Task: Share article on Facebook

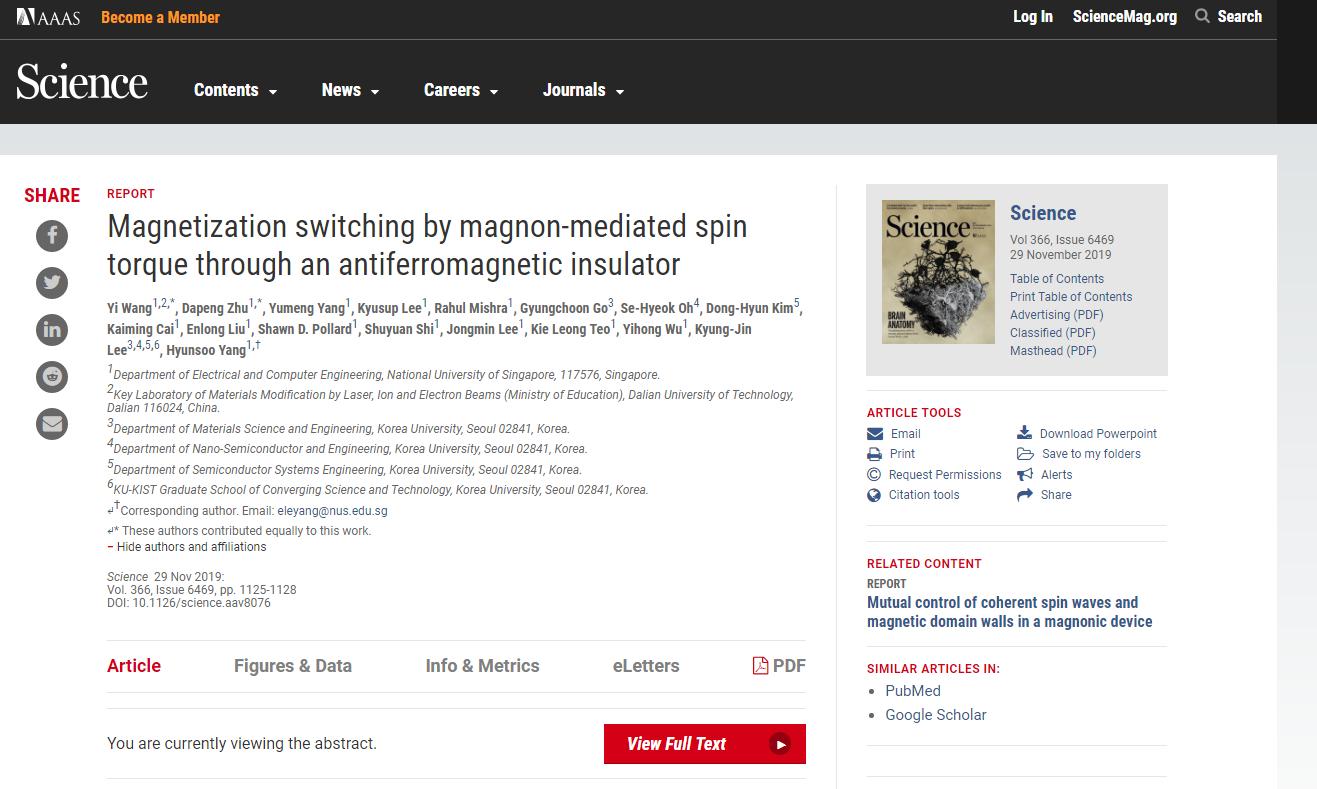Action: (x=52, y=235)
